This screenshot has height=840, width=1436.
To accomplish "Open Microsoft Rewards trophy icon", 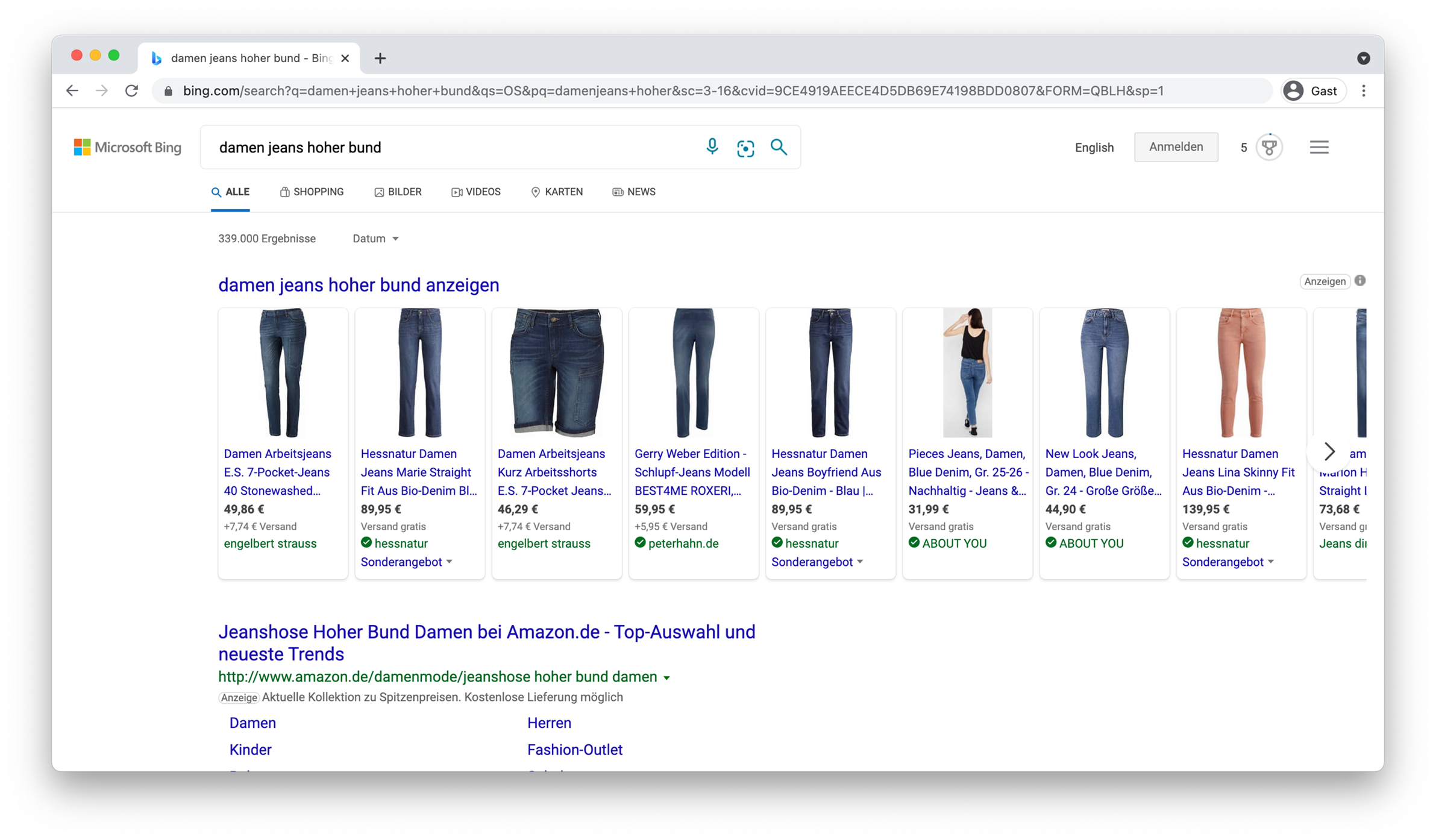I will tap(1269, 147).
